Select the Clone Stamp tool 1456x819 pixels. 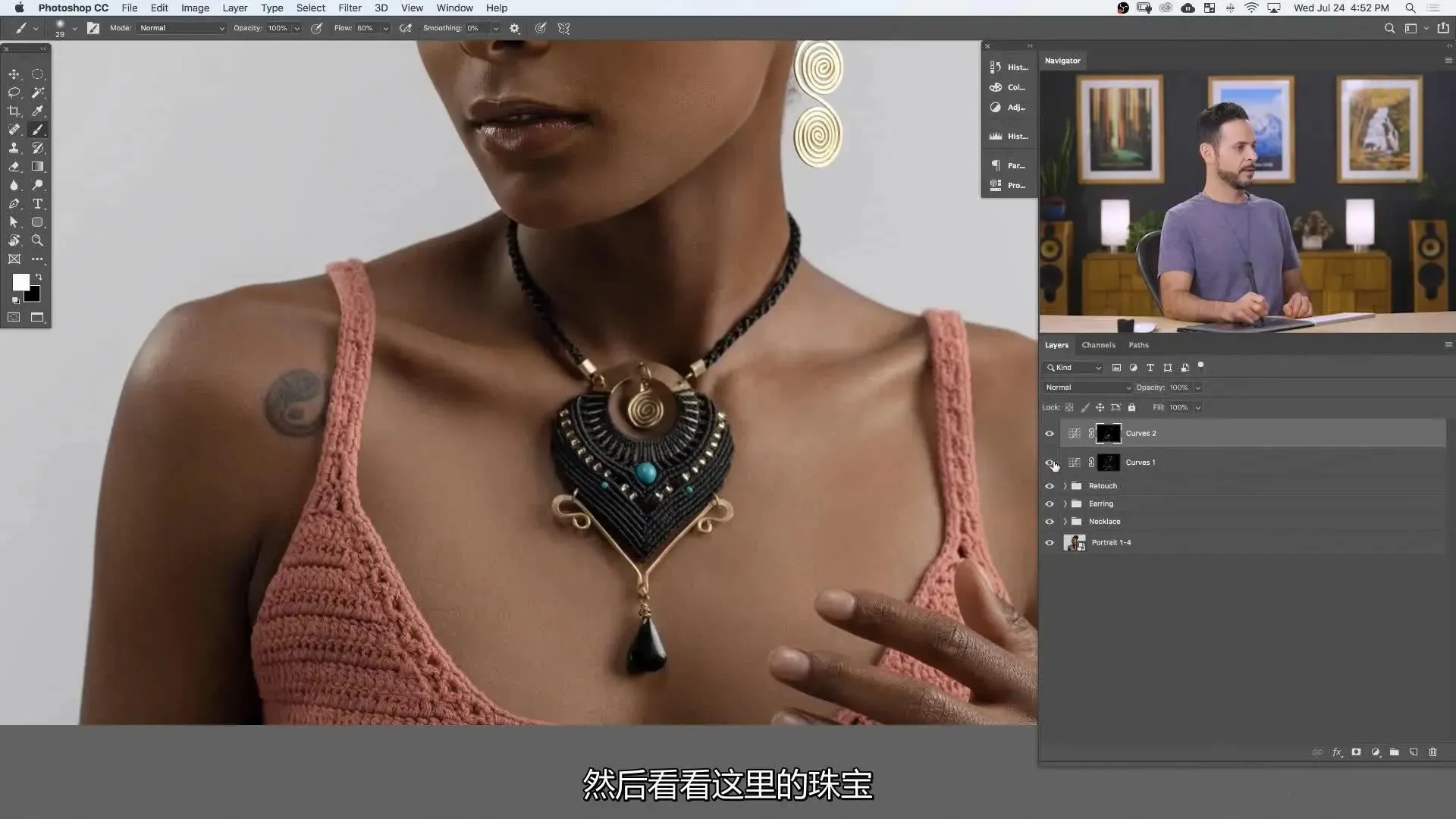tap(14, 149)
